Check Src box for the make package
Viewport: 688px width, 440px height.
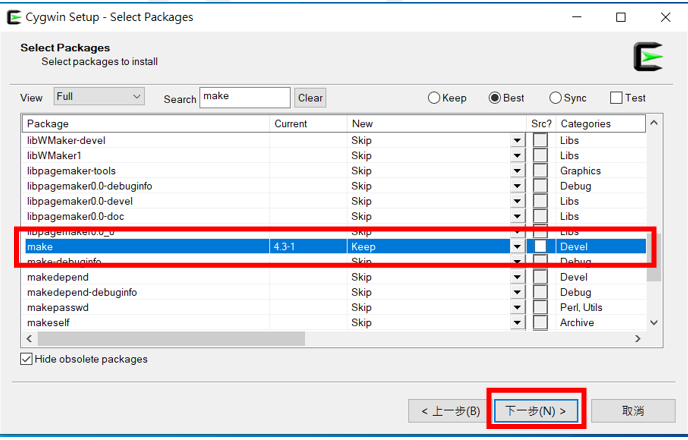click(540, 247)
